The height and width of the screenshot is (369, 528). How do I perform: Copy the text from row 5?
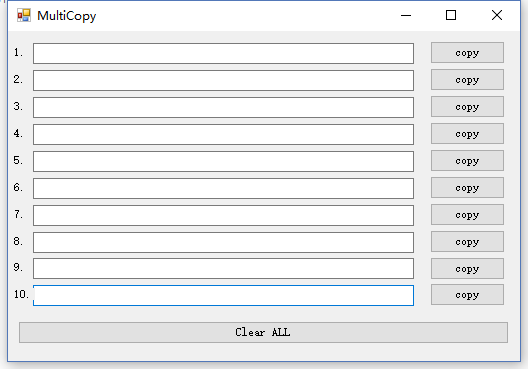point(467,161)
